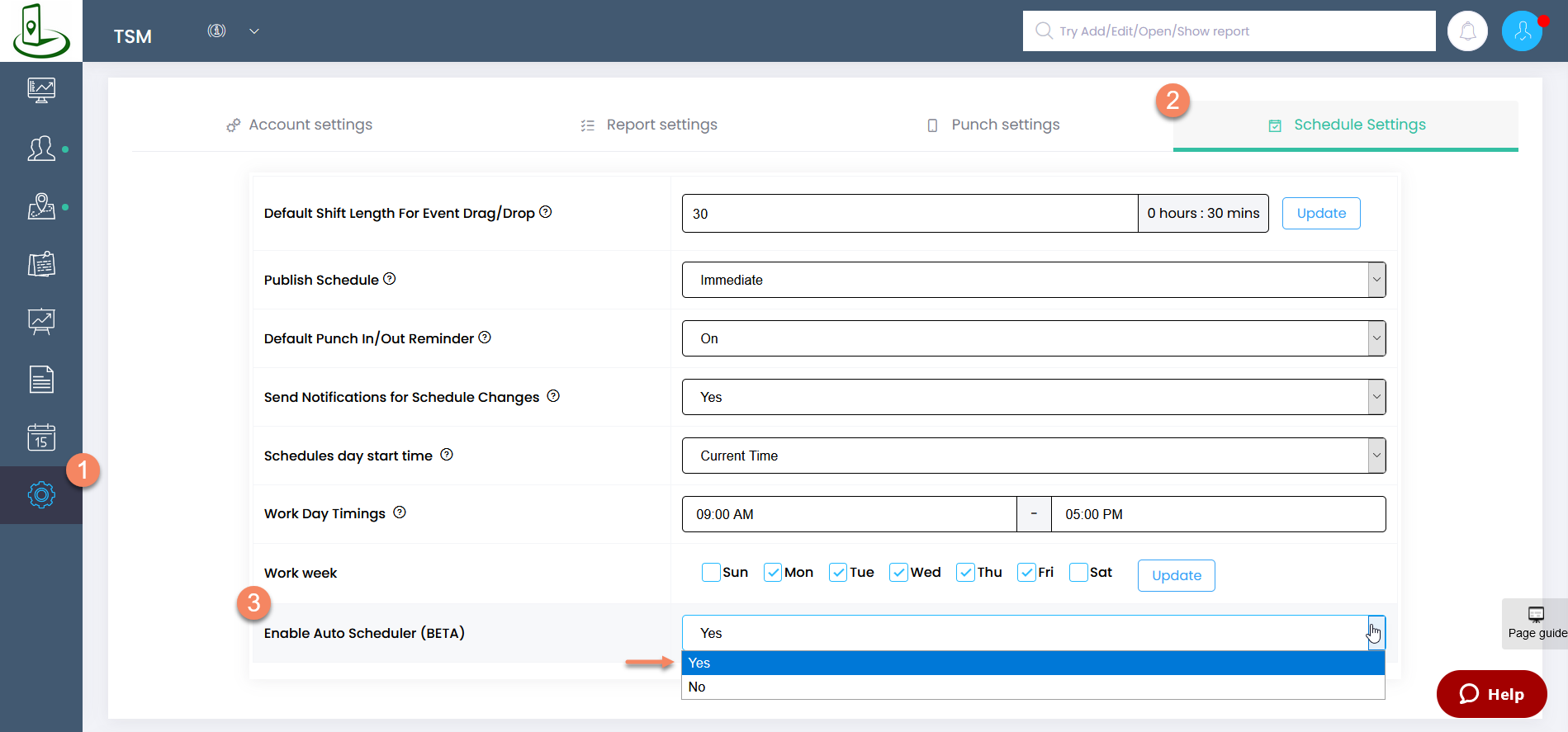Switch to Account settings tab
1568x732 pixels.
300,125
